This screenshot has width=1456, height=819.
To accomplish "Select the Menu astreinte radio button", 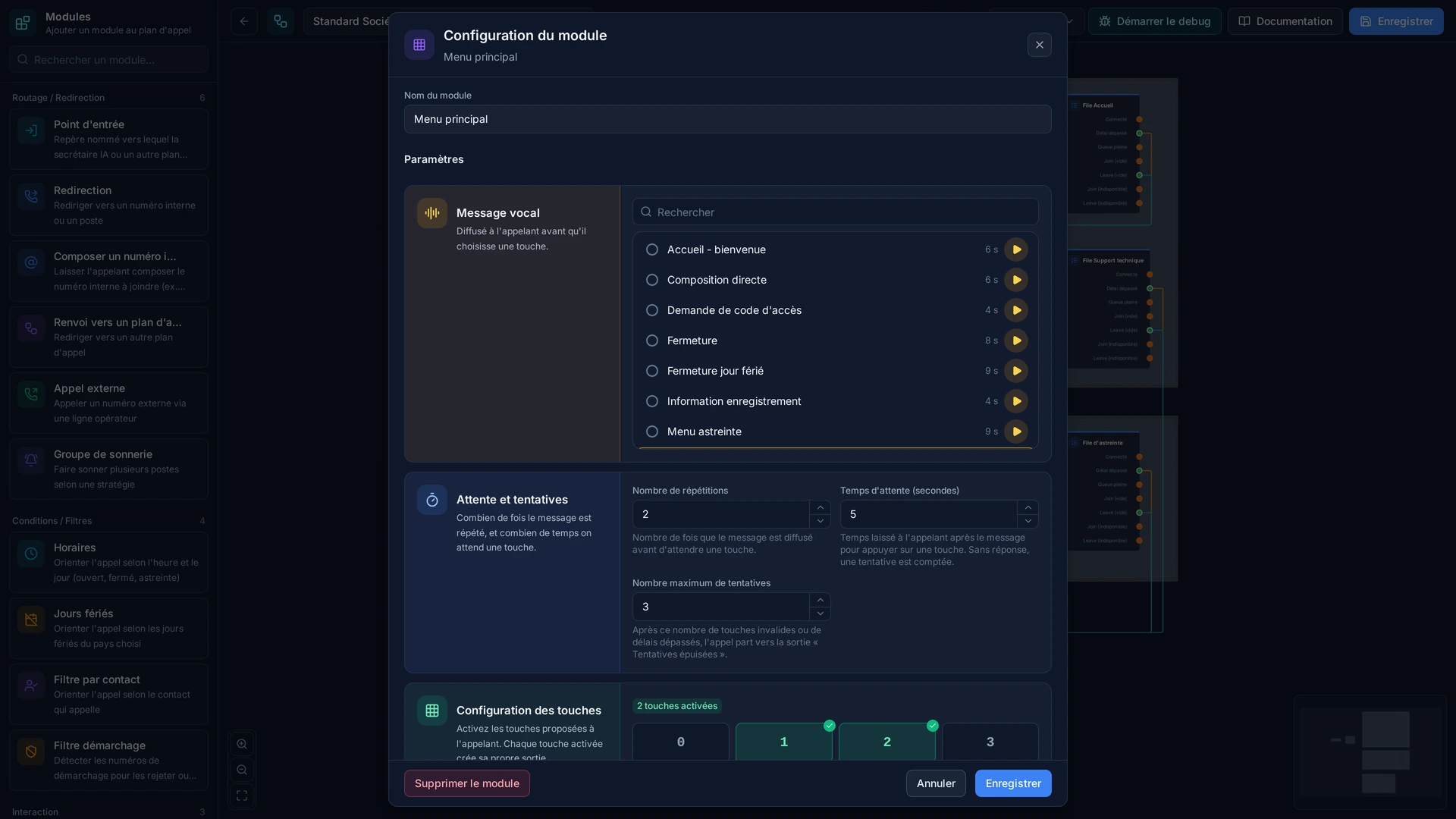I will [x=652, y=431].
